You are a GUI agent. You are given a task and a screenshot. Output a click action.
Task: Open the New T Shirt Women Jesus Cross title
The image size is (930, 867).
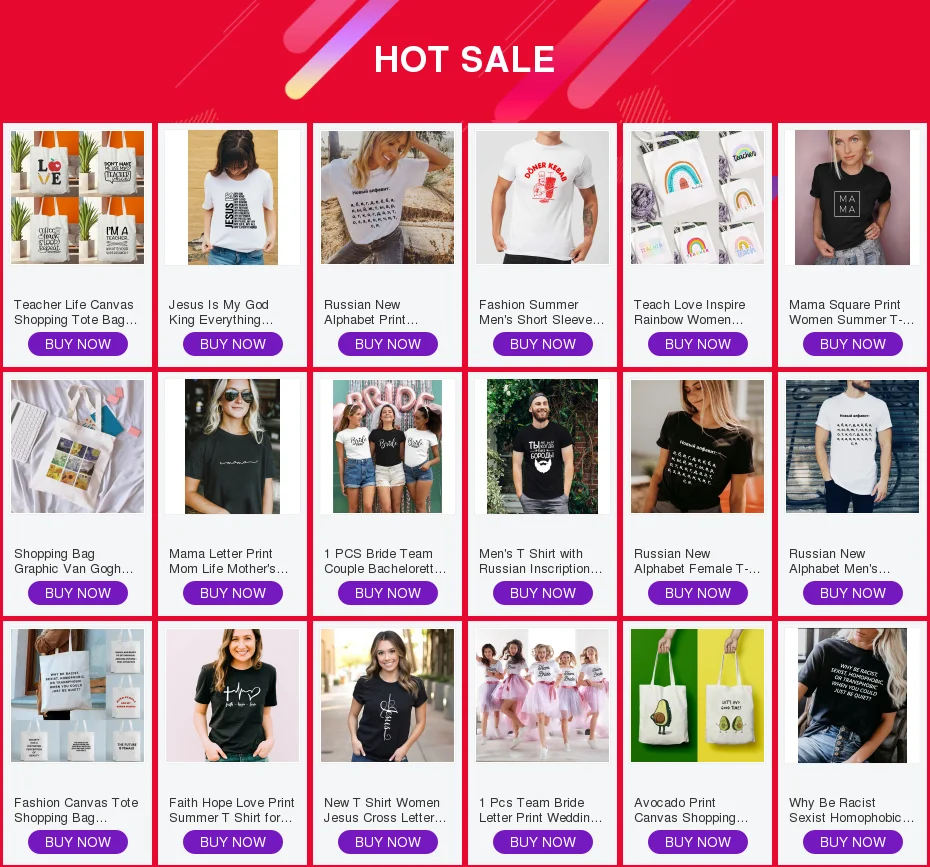[x=385, y=810]
